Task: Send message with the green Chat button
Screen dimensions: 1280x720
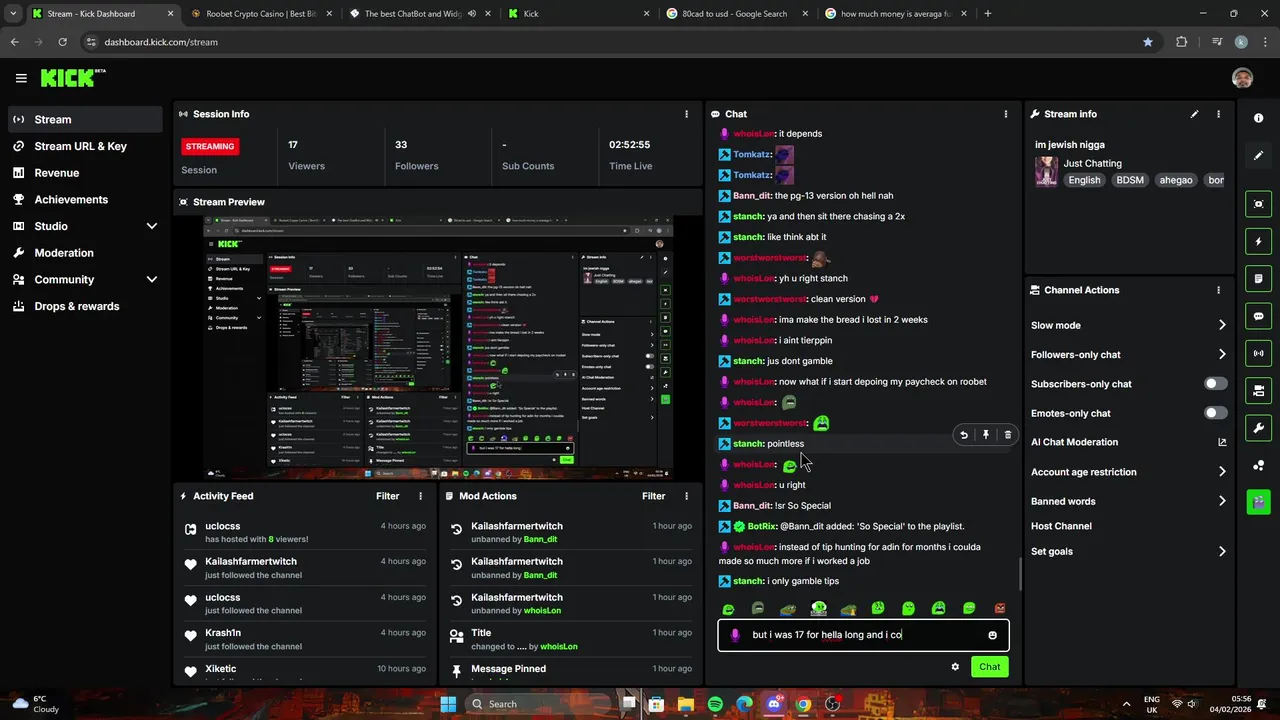Action: coord(989,667)
